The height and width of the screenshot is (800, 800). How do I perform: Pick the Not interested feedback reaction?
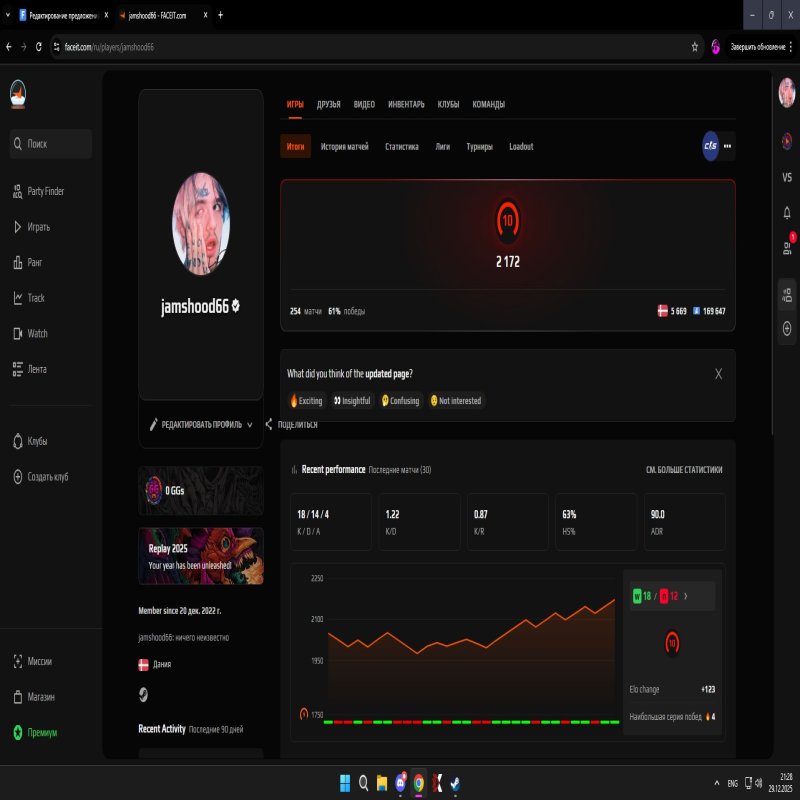click(x=454, y=400)
